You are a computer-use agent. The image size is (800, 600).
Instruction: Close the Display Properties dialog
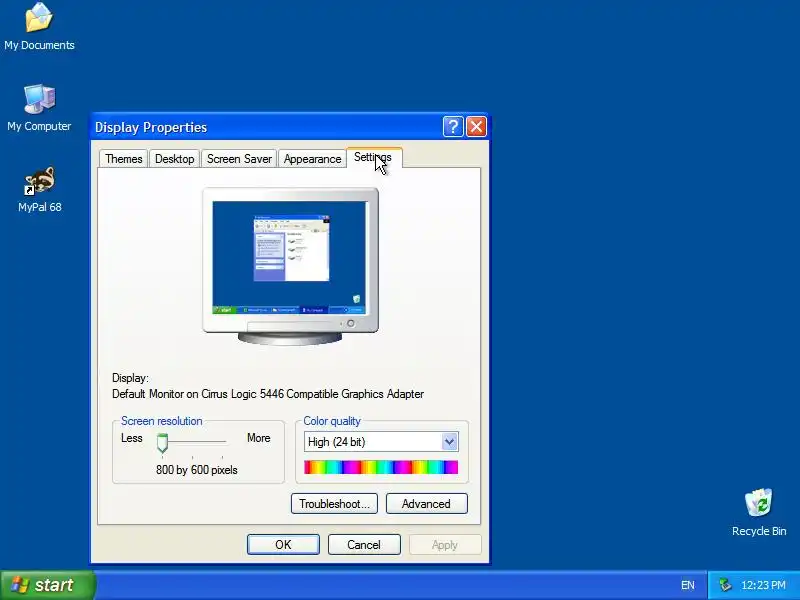coord(477,127)
